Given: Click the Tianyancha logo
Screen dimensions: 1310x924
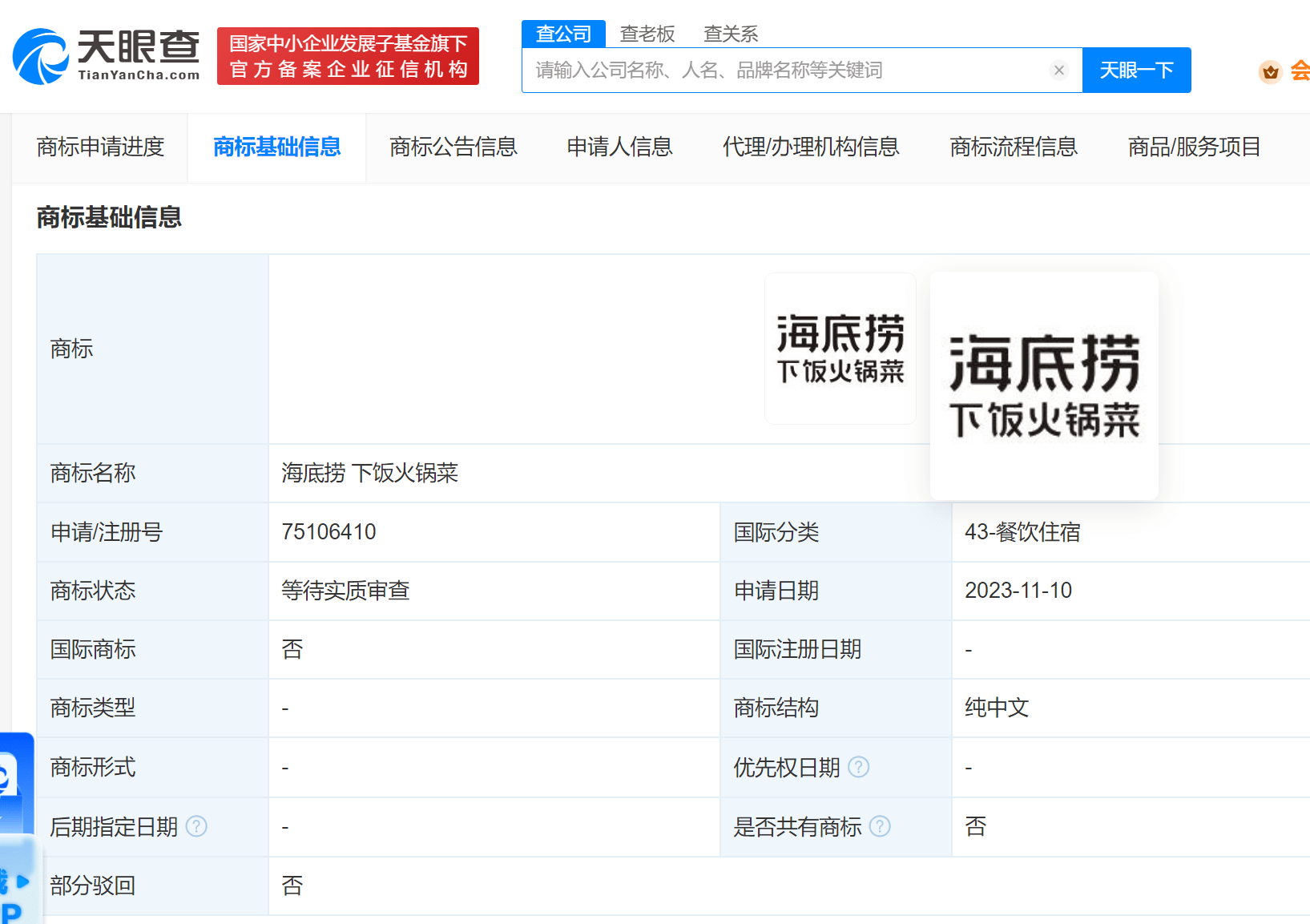Looking at the screenshot, I should [x=106, y=56].
